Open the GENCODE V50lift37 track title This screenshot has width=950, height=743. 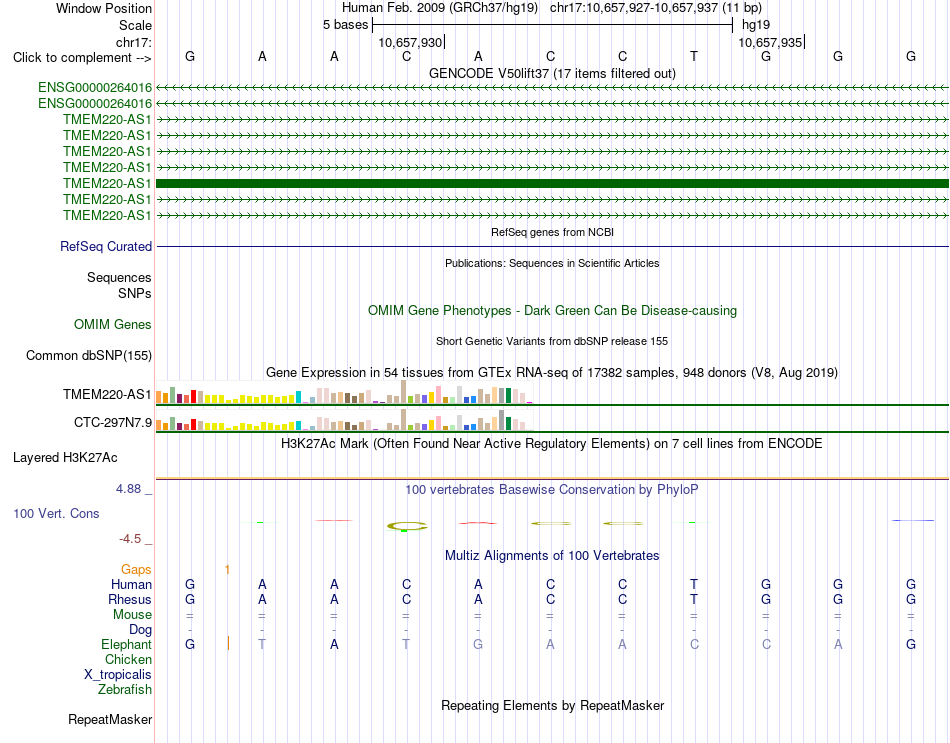[552, 73]
